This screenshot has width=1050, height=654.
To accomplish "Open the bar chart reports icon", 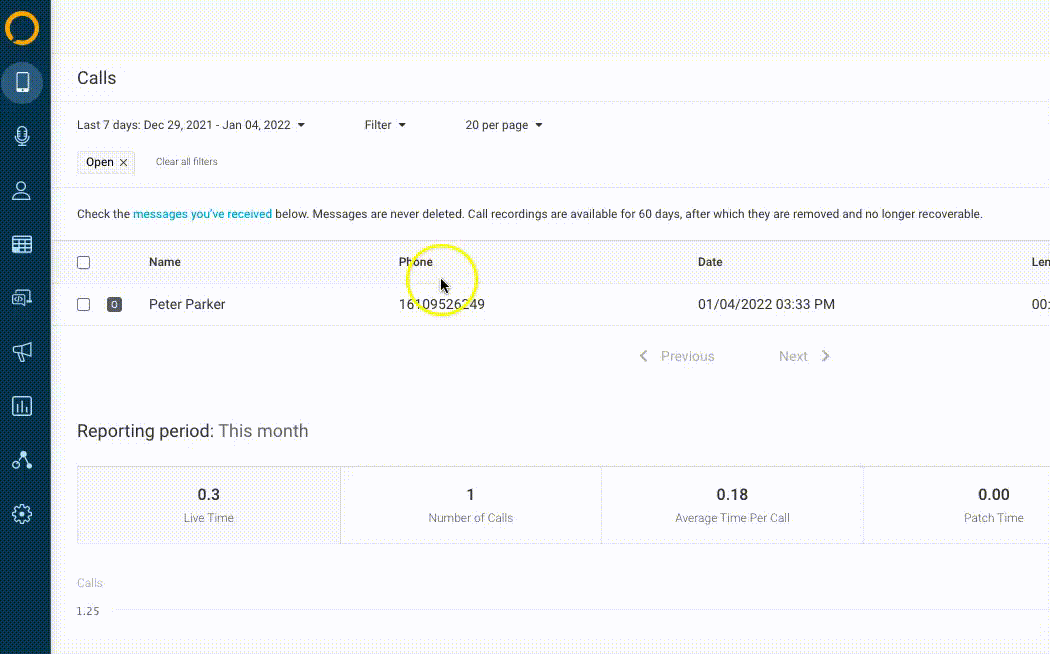I will click(x=22, y=406).
